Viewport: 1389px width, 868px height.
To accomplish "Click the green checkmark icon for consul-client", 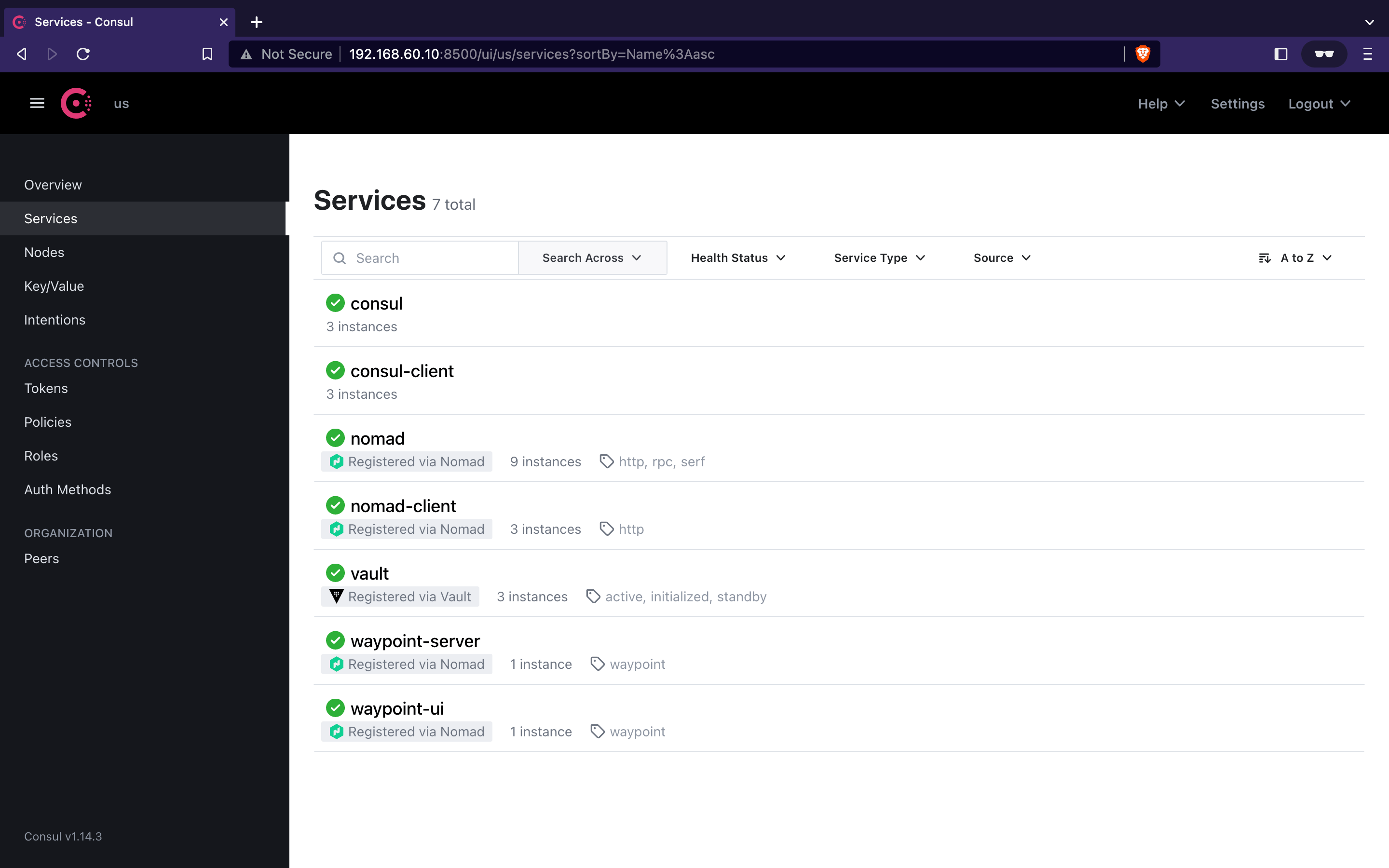I will [x=334, y=370].
